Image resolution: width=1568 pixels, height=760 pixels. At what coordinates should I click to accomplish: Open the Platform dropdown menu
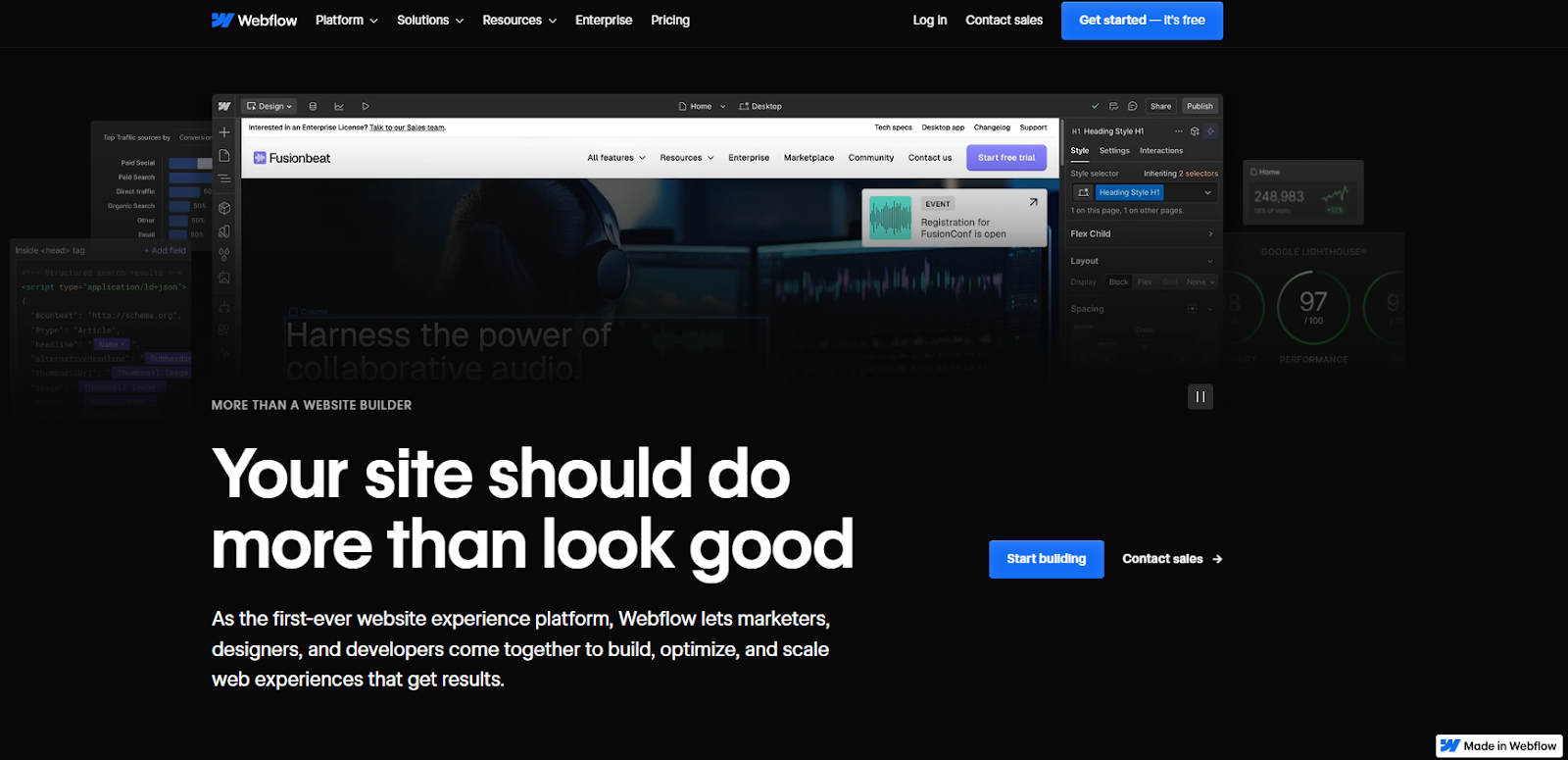click(x=347, y=20)
